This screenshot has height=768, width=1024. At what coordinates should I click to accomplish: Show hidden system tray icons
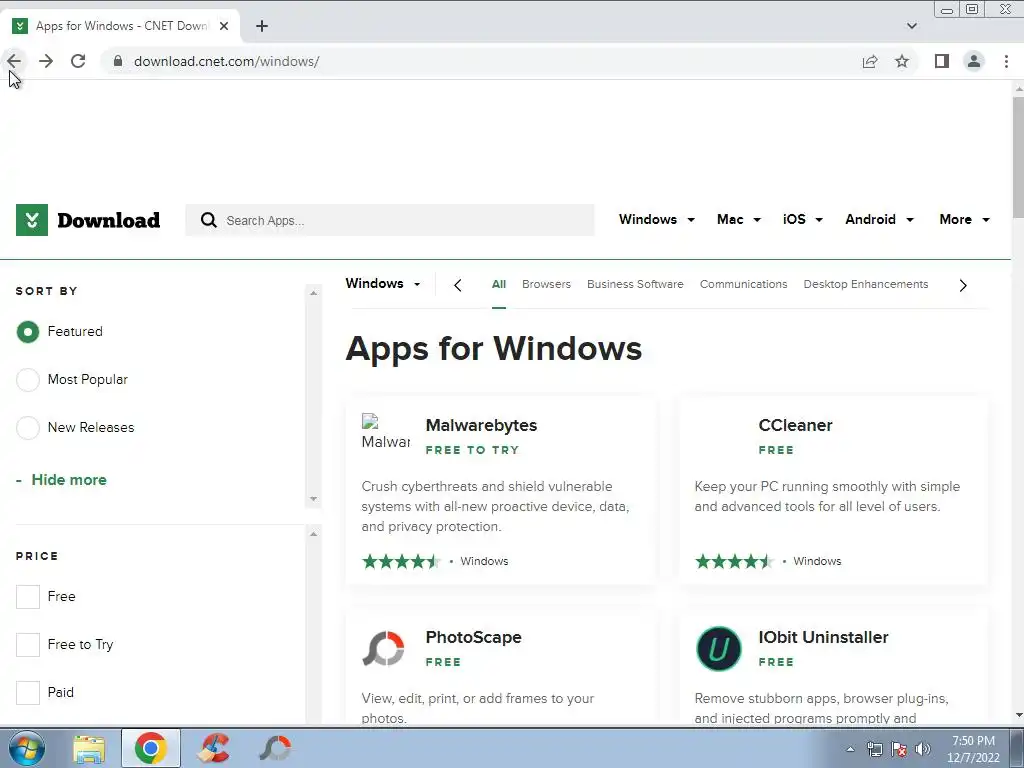(x=850, y=749)
